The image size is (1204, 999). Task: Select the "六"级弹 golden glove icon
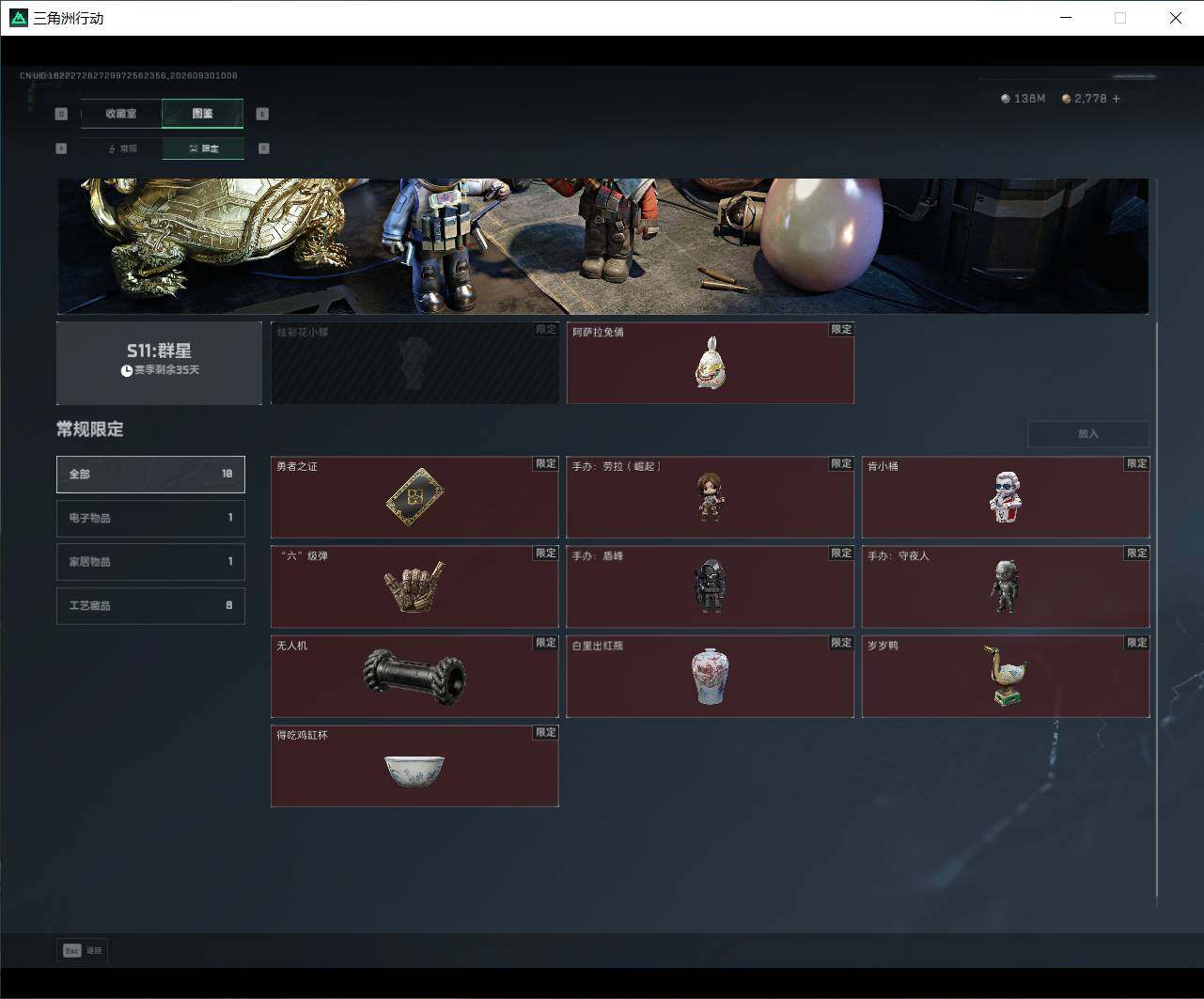414,587
